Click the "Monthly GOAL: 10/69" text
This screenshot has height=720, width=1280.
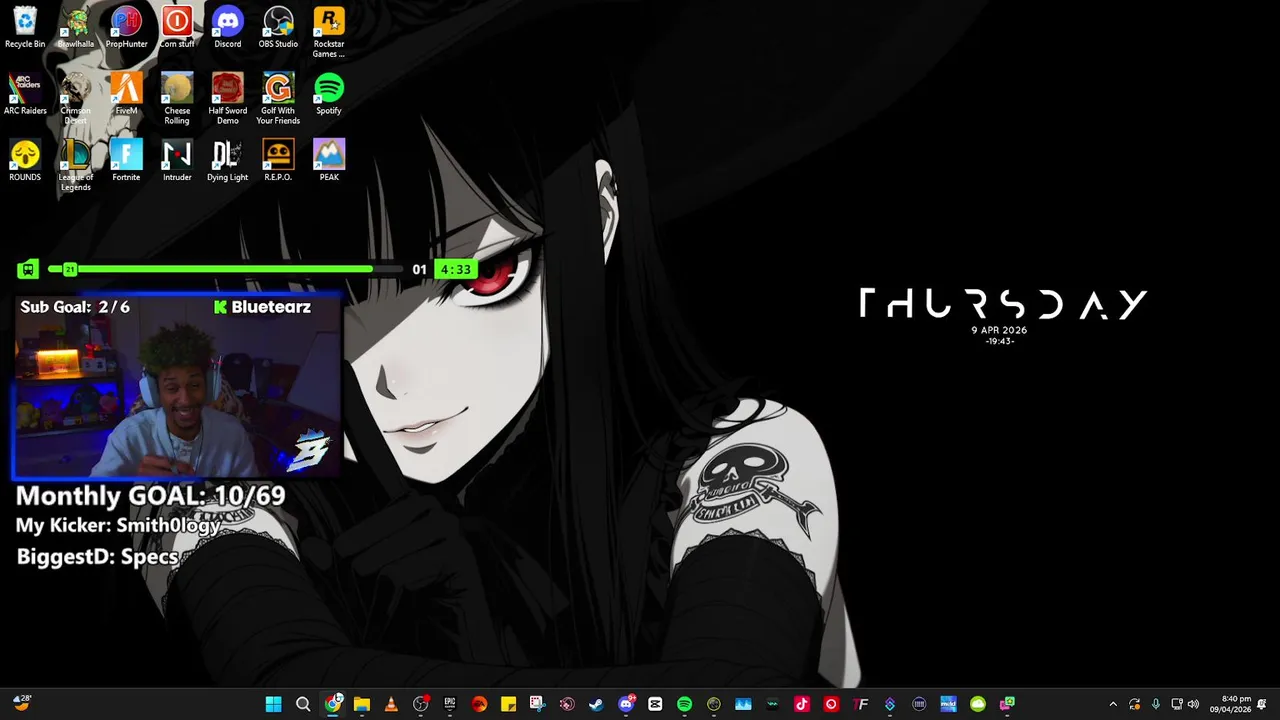point(150,495)
